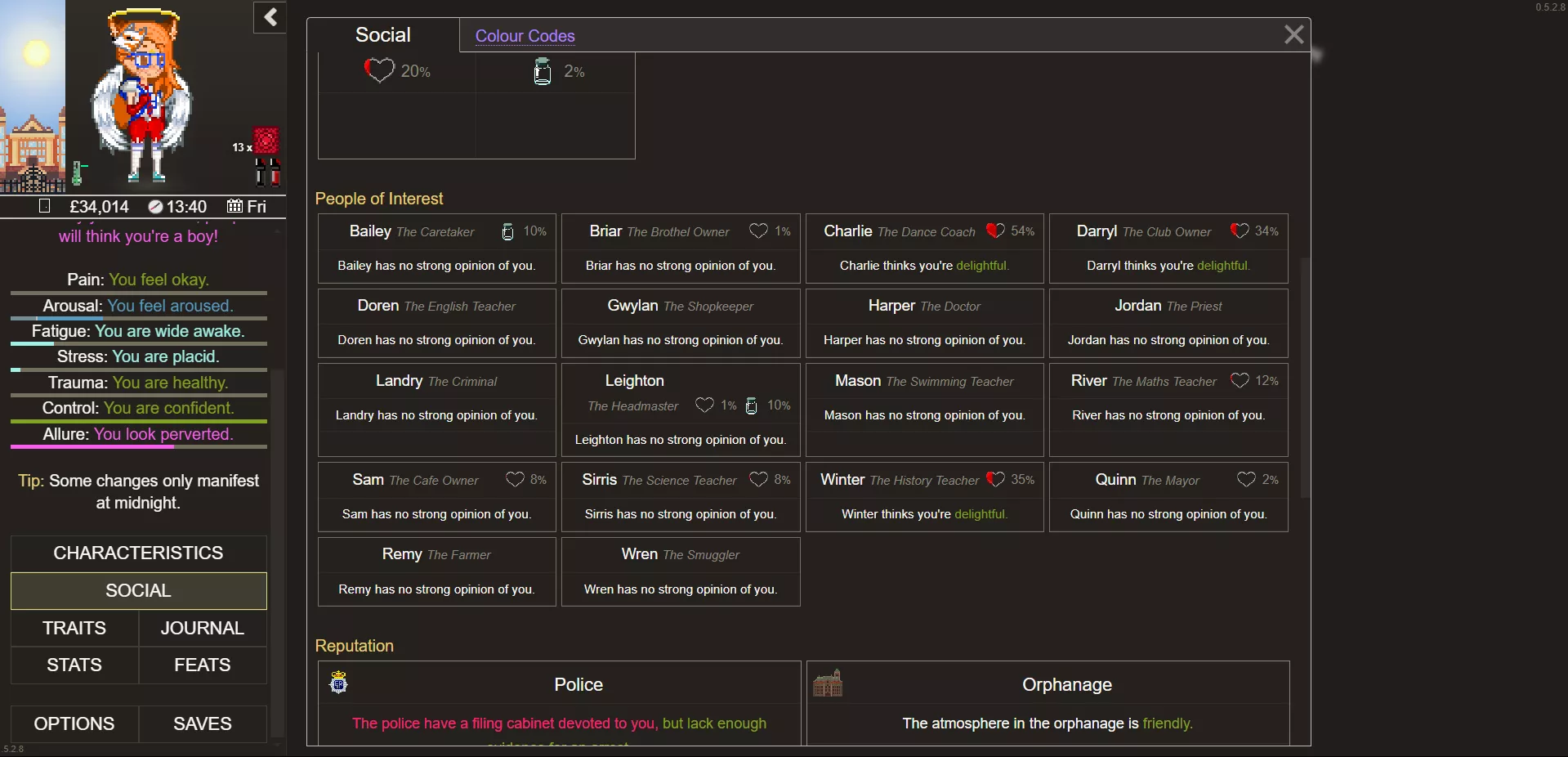The width and height of the screenshot is (1568, 757).
Task: Click the orphanage building icon
Action: [827, 683]
